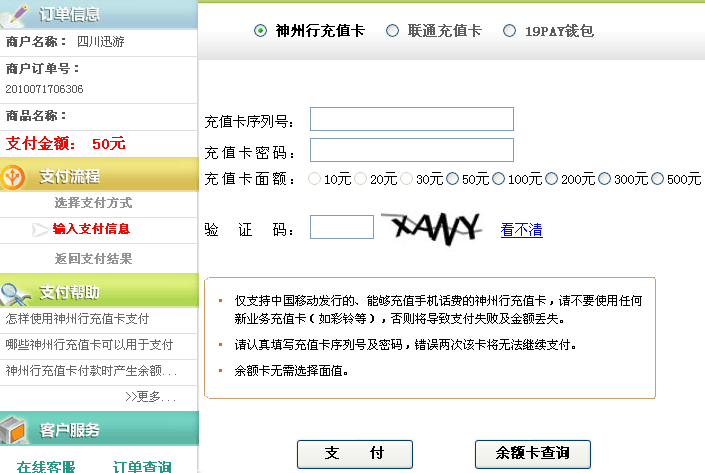Image resolution: width=705 pixels, height=473 pixels.
Task: Expand more help topics via 更多
Action: (x=150, y=396)
